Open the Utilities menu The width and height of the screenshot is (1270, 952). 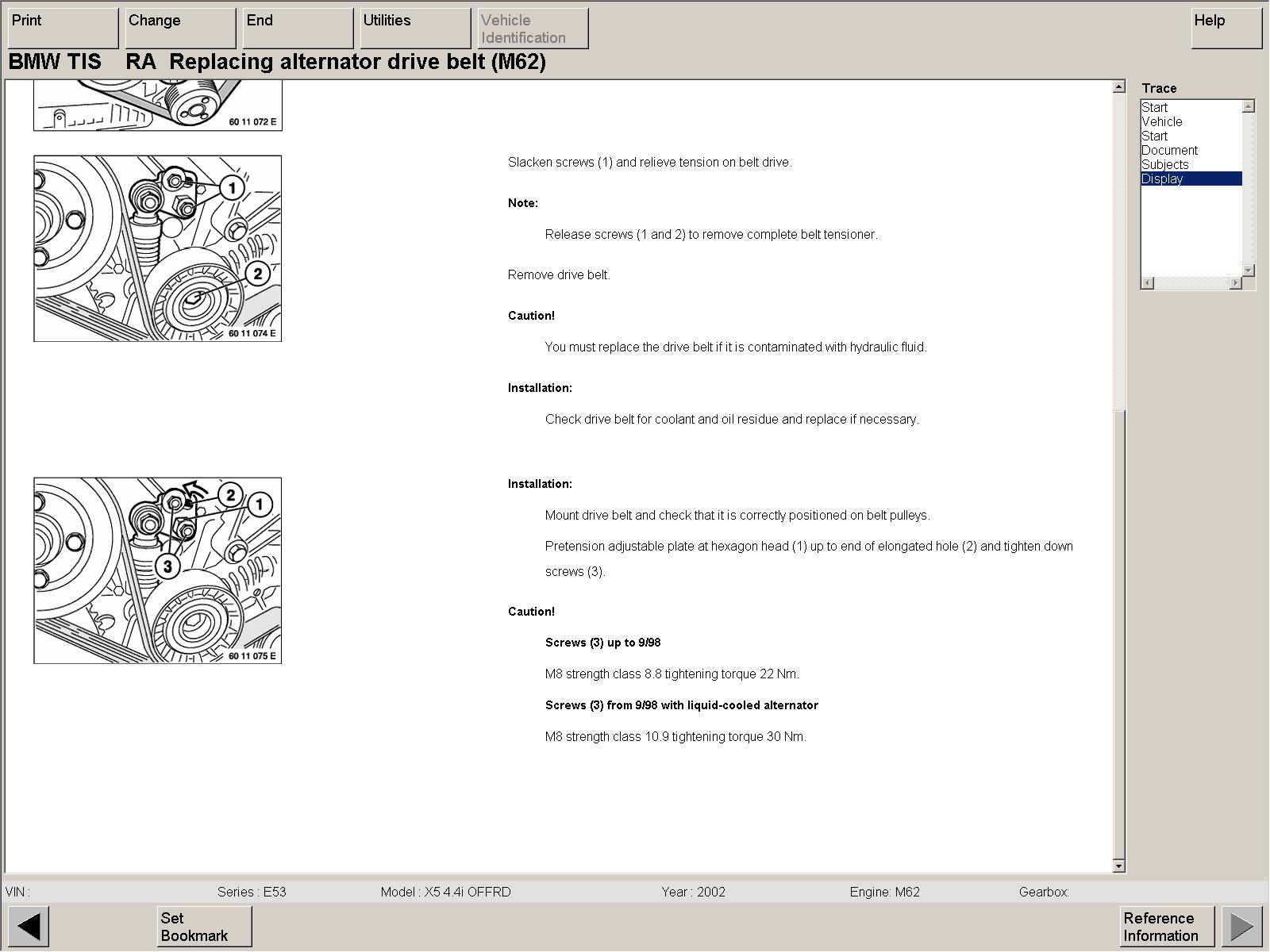[x=415, y=28]
